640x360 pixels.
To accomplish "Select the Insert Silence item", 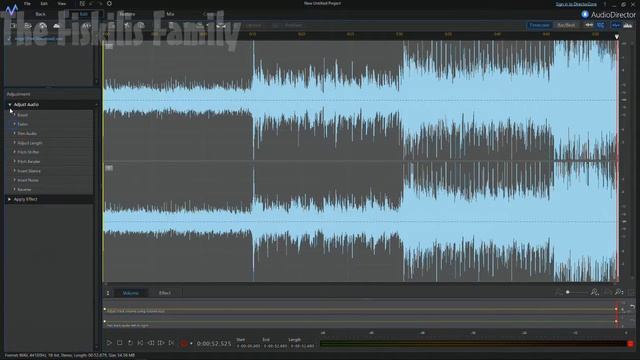I will (x=29, y=171).
